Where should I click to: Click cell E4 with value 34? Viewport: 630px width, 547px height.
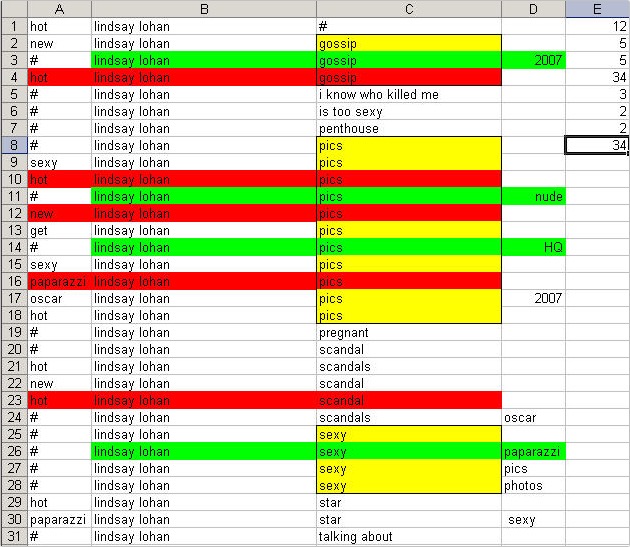point(597,77)
